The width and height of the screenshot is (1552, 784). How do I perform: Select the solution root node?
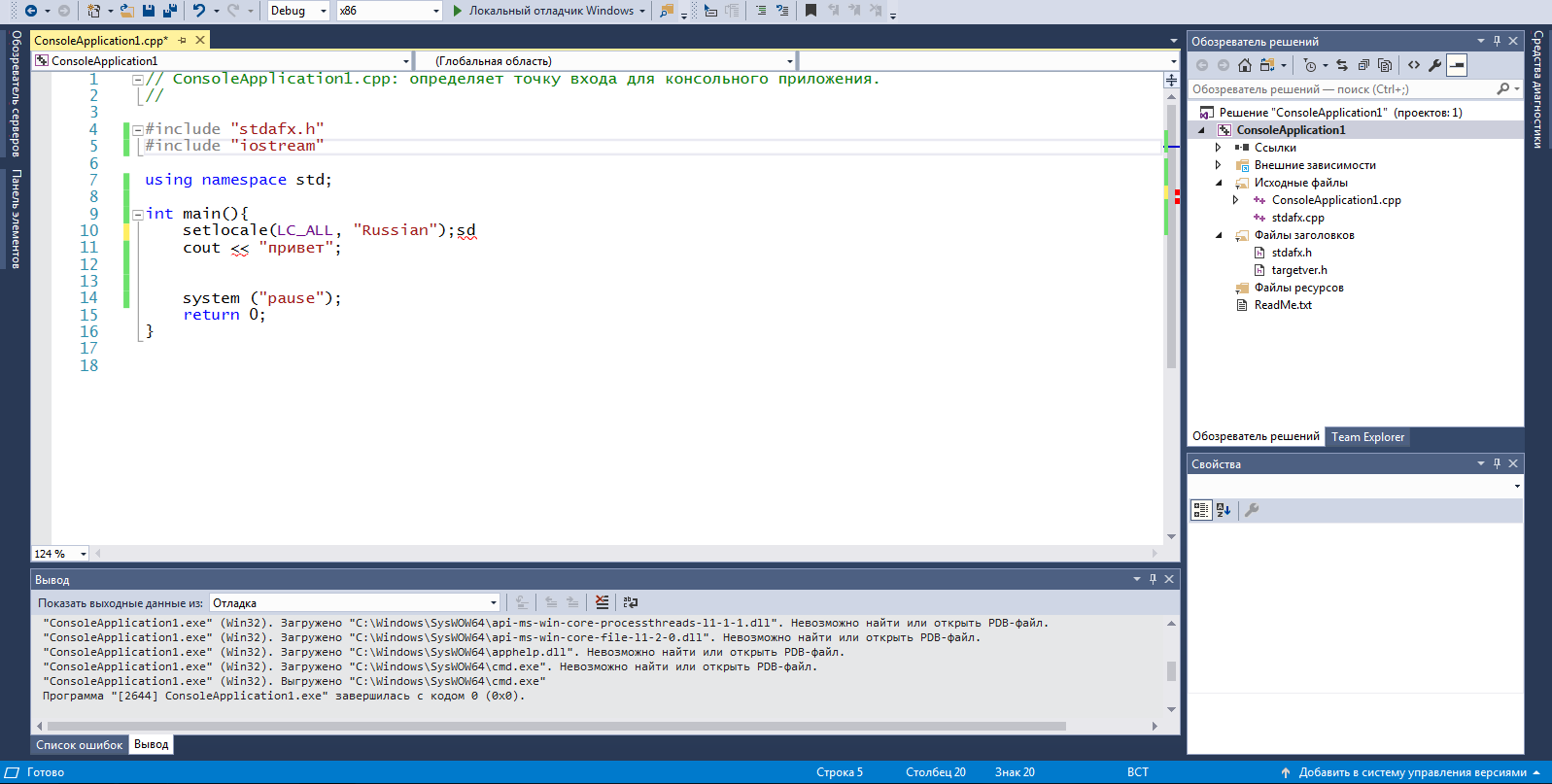click(1340, 113)
